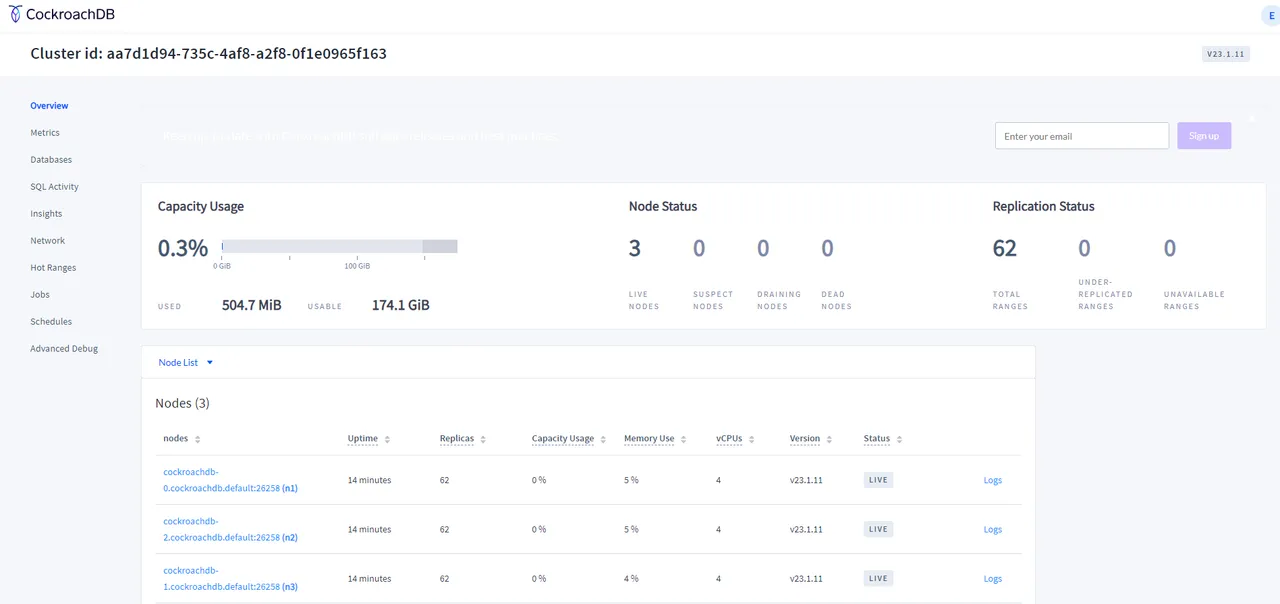Click the v23.1.11 version badge at top right

click(1225, 54)
